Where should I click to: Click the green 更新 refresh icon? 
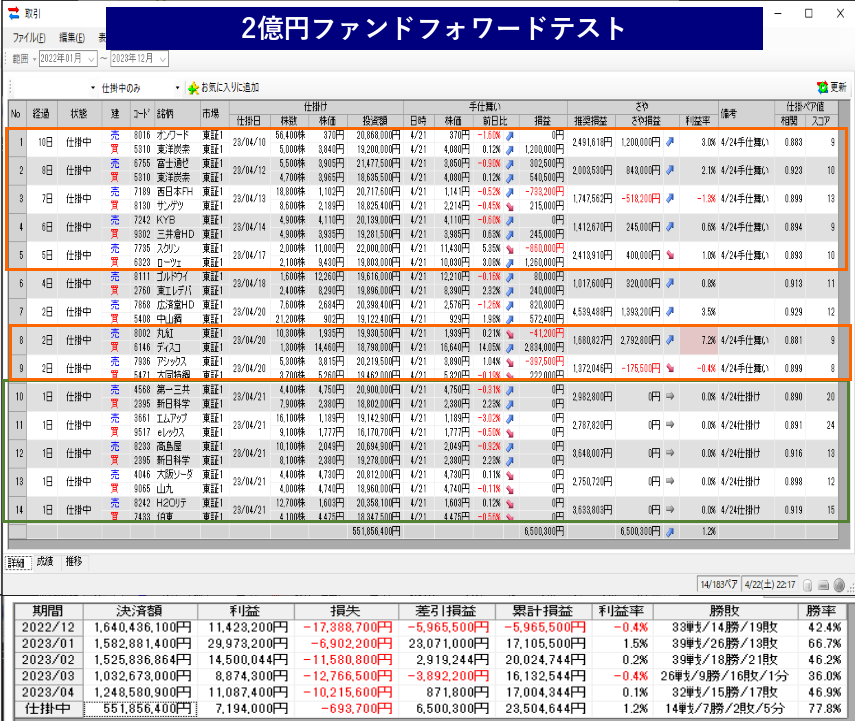pyautogui.click(x=822, y=87)
